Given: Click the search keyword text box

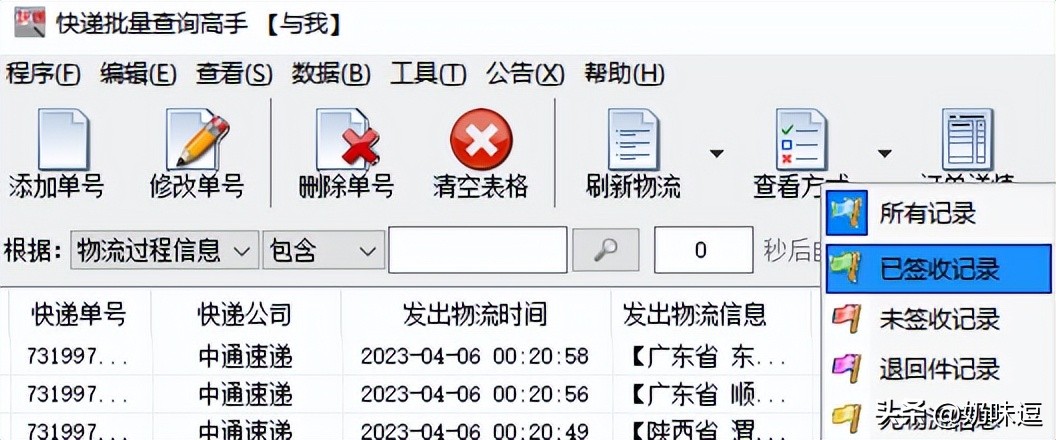Looking at the screenshot, I should 477,251.
